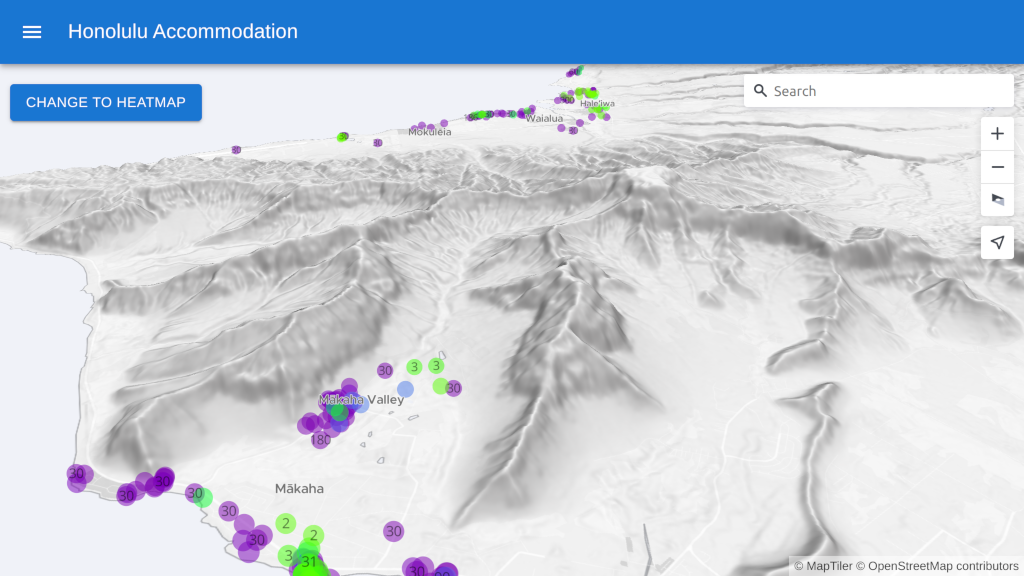This screenshot has width=1024, height=576.
Task: Reset map bearing with compass icon
Action: tap(997, 200)
